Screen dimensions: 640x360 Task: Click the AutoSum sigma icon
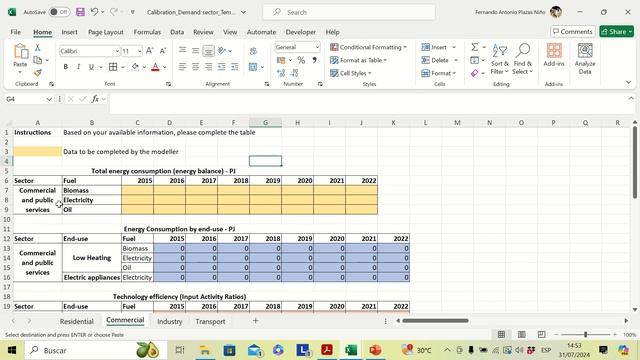coord(475,47)
